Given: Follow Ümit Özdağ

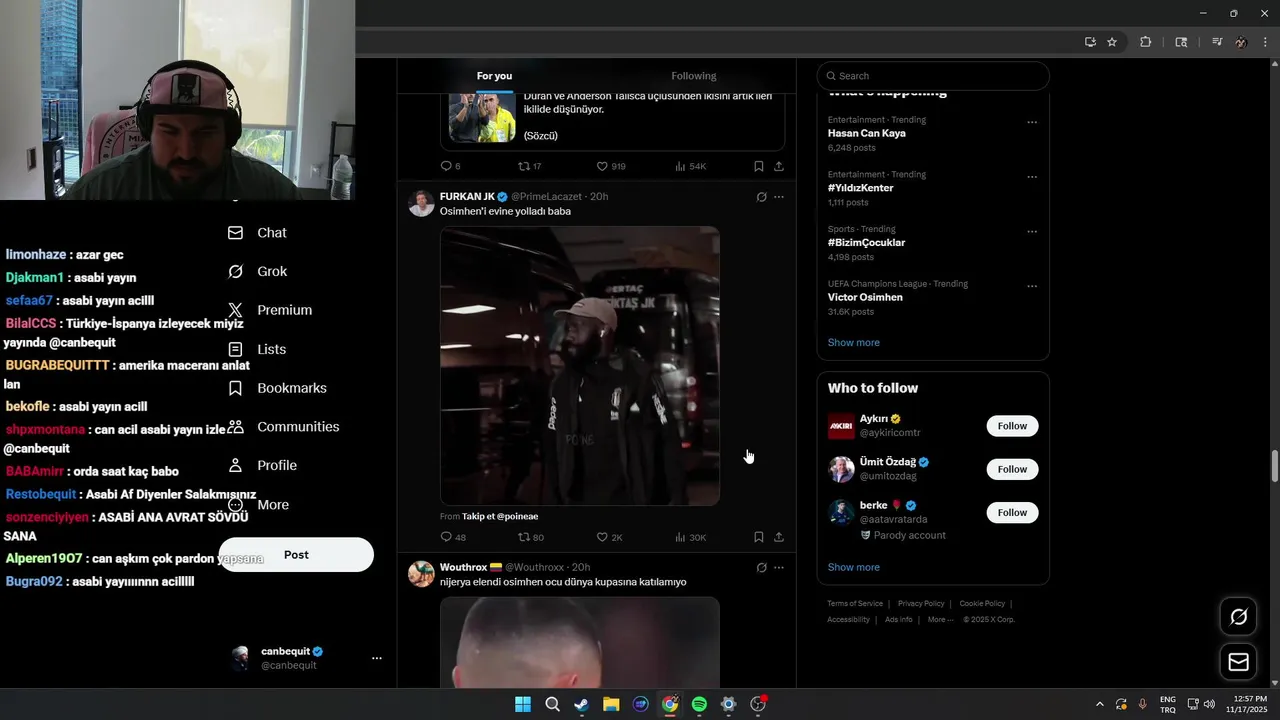Looking at the screenshot, I should (x=1012, y=469).
